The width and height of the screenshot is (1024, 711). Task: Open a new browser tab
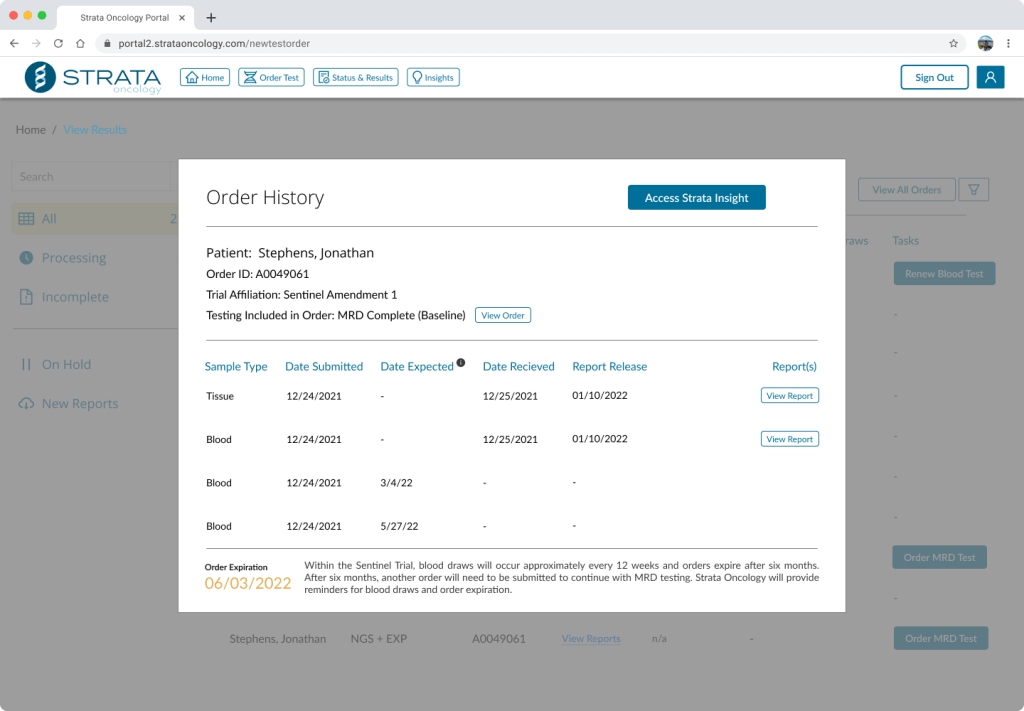point(211,17)
